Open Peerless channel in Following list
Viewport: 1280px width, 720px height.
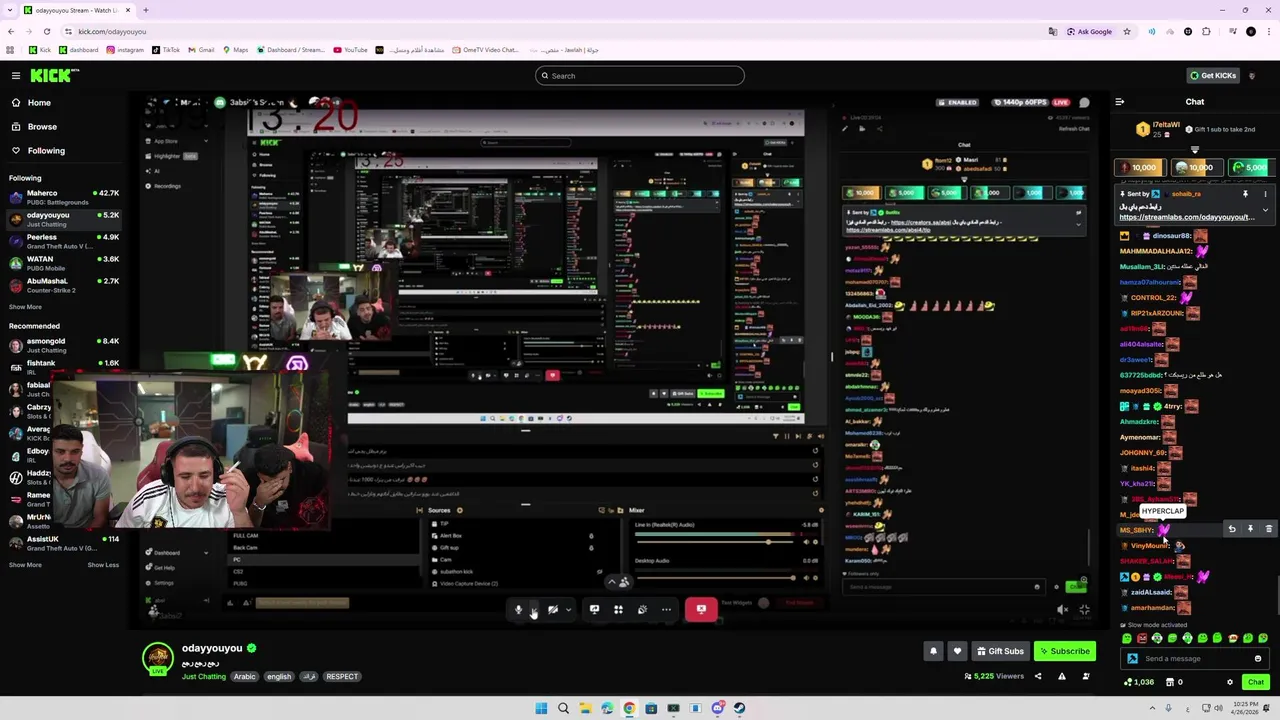(64, 241)
